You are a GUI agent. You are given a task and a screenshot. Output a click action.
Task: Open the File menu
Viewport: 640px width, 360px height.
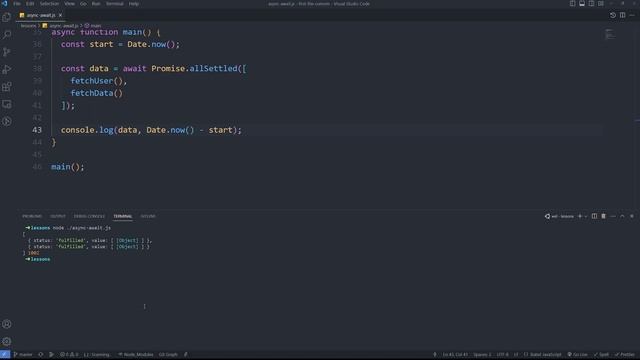click(x=17, y=4)
